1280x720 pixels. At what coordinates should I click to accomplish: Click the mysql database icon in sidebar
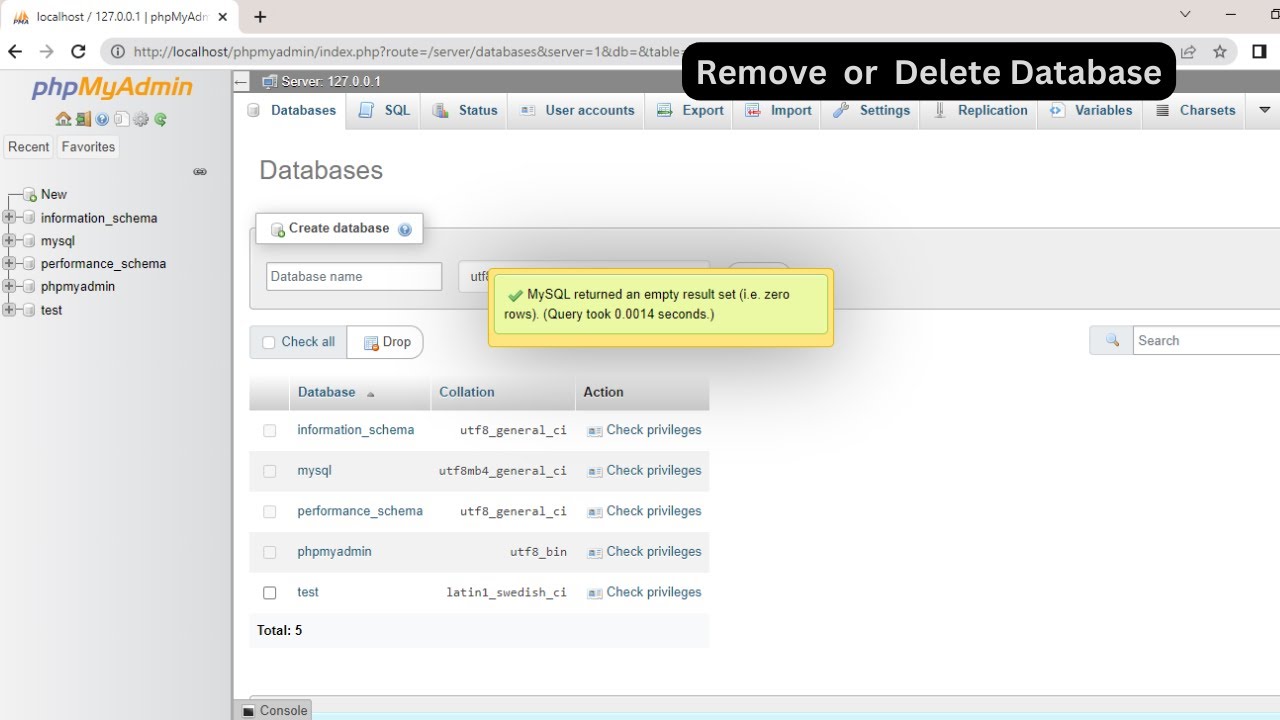(x=29, y=241)
